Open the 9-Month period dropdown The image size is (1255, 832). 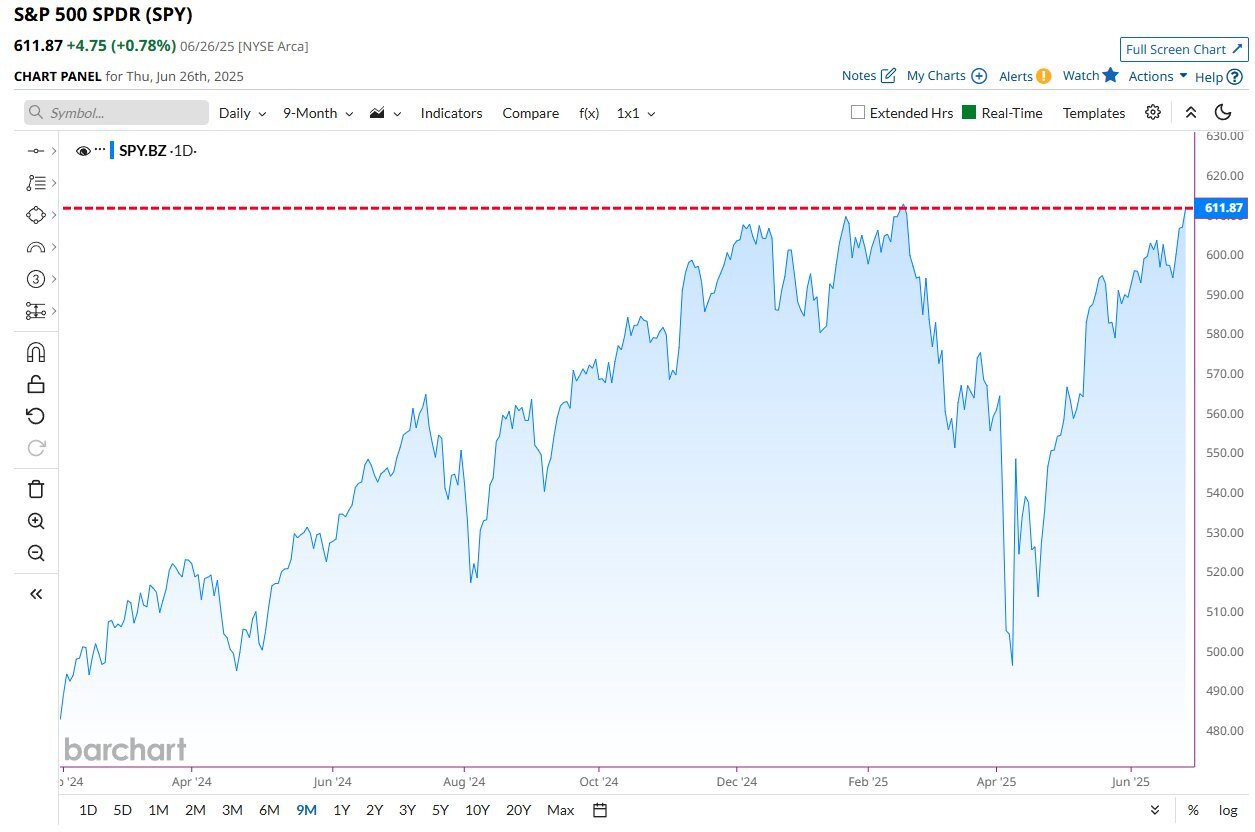click(318, 113)
